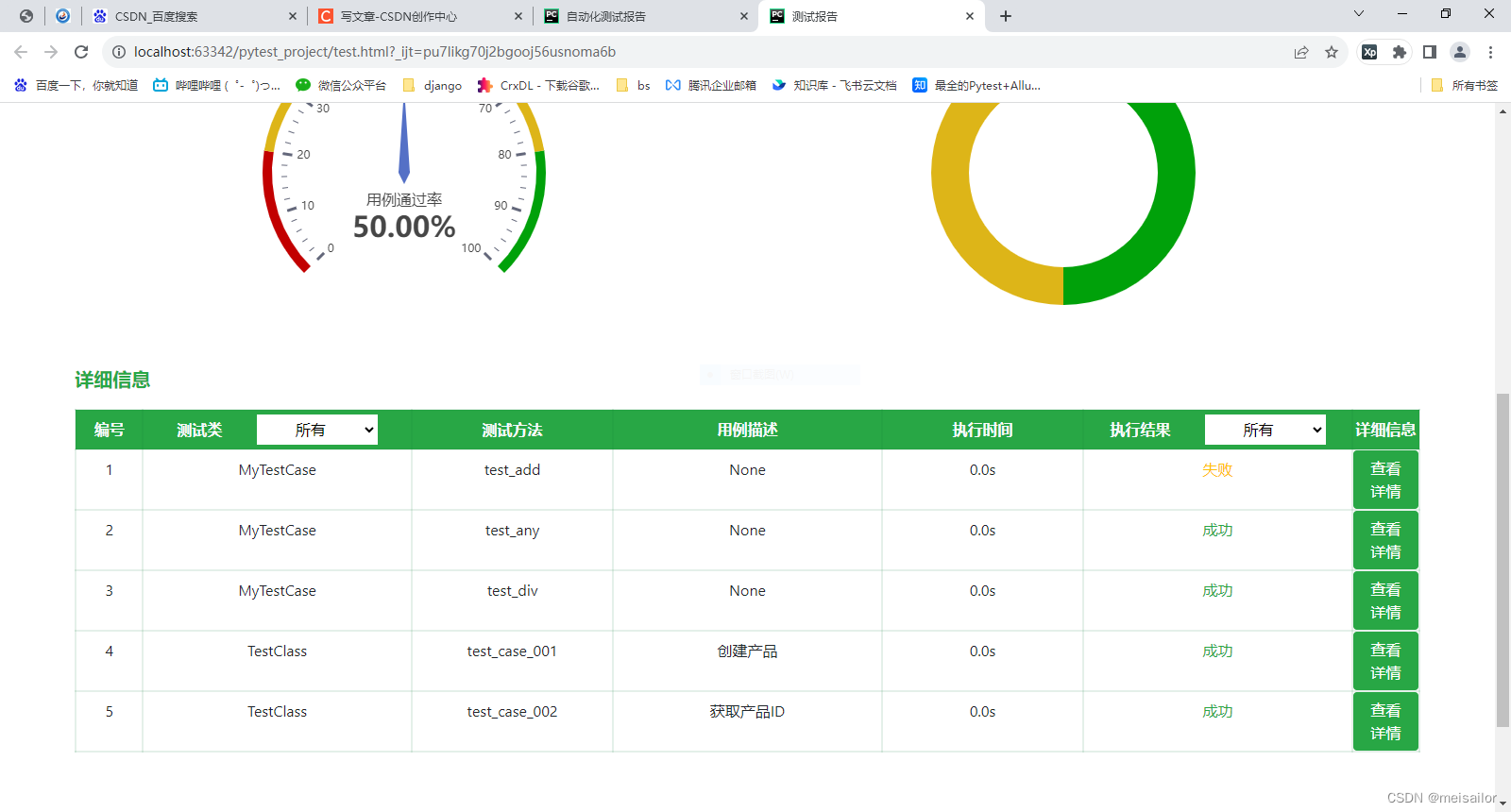Open the django bookmark folder
The image size is (1511, 812).
pos(432,85)
